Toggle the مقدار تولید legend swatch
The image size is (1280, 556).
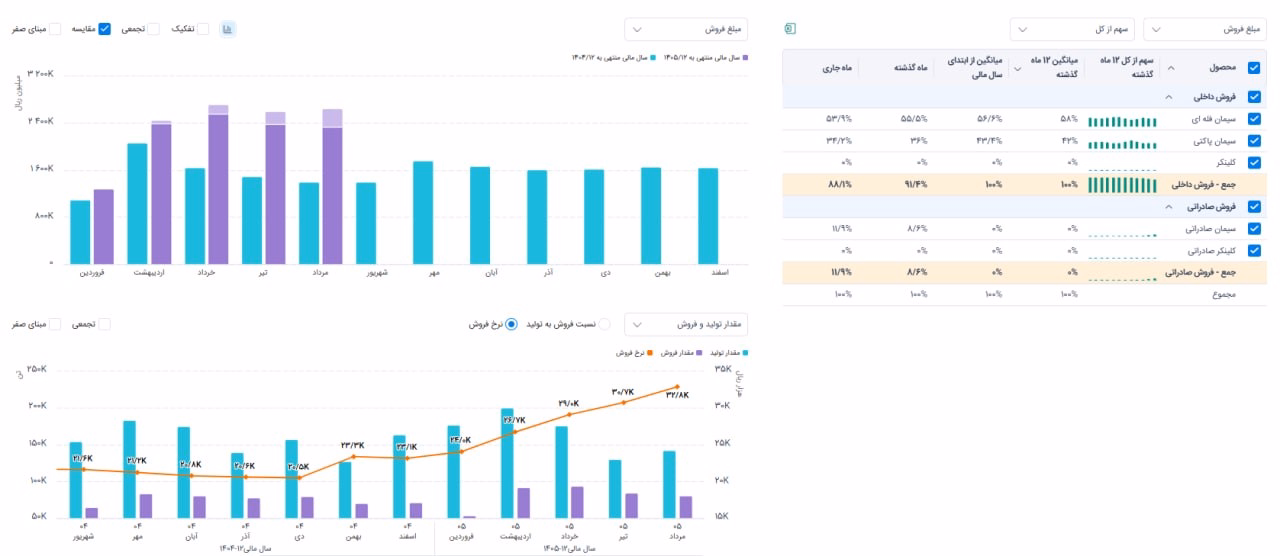[x=746, y=353]
